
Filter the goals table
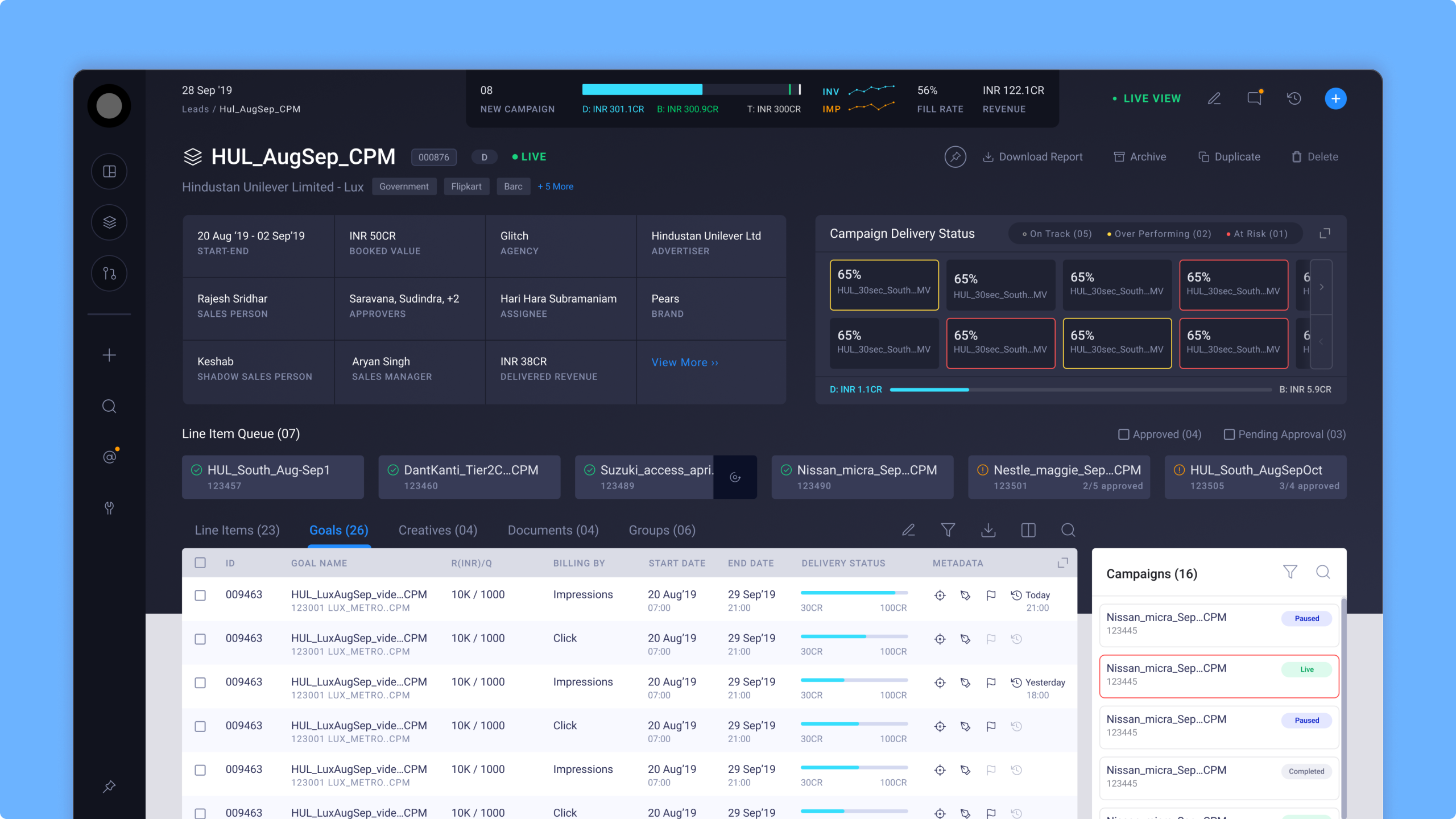948,530
